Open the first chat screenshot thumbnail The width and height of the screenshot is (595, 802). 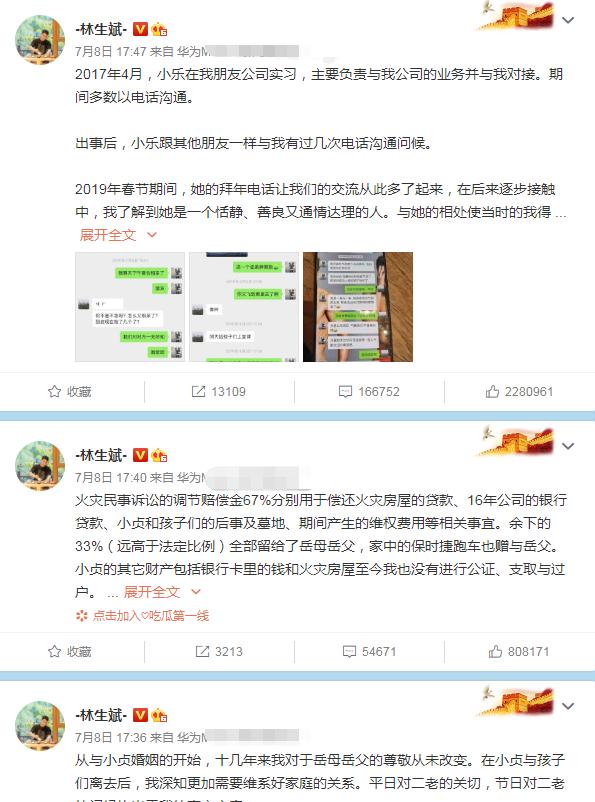[x=130, y=307]
